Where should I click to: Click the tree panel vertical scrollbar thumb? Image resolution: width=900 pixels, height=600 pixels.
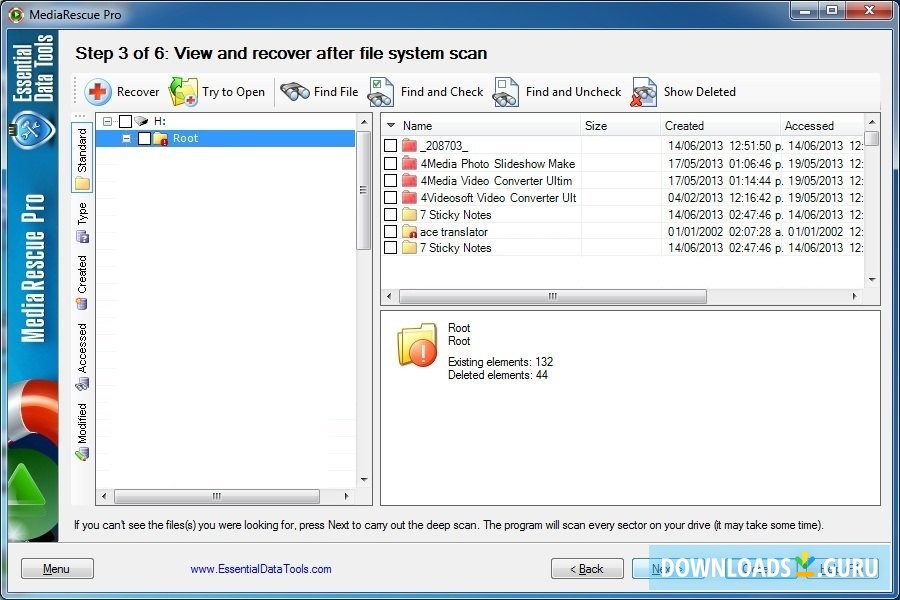[363, 190]
